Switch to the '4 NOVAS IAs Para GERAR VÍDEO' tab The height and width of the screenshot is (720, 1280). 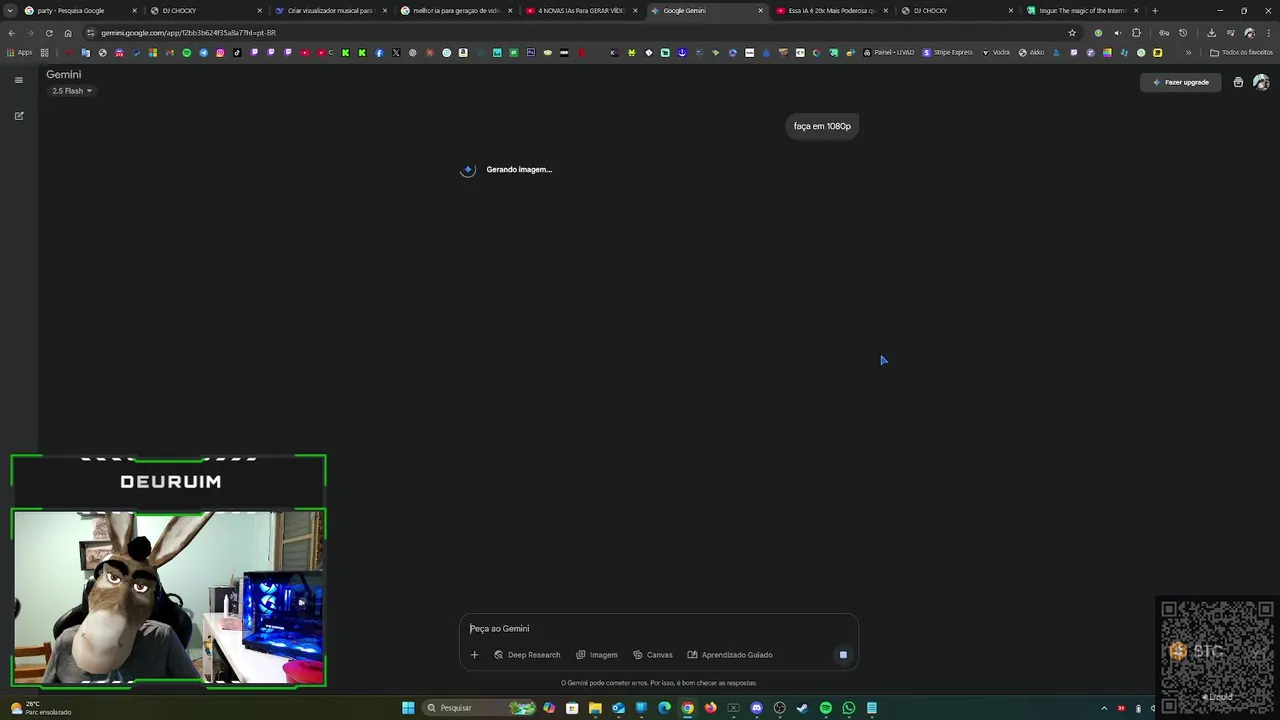[x=580, y=11]
